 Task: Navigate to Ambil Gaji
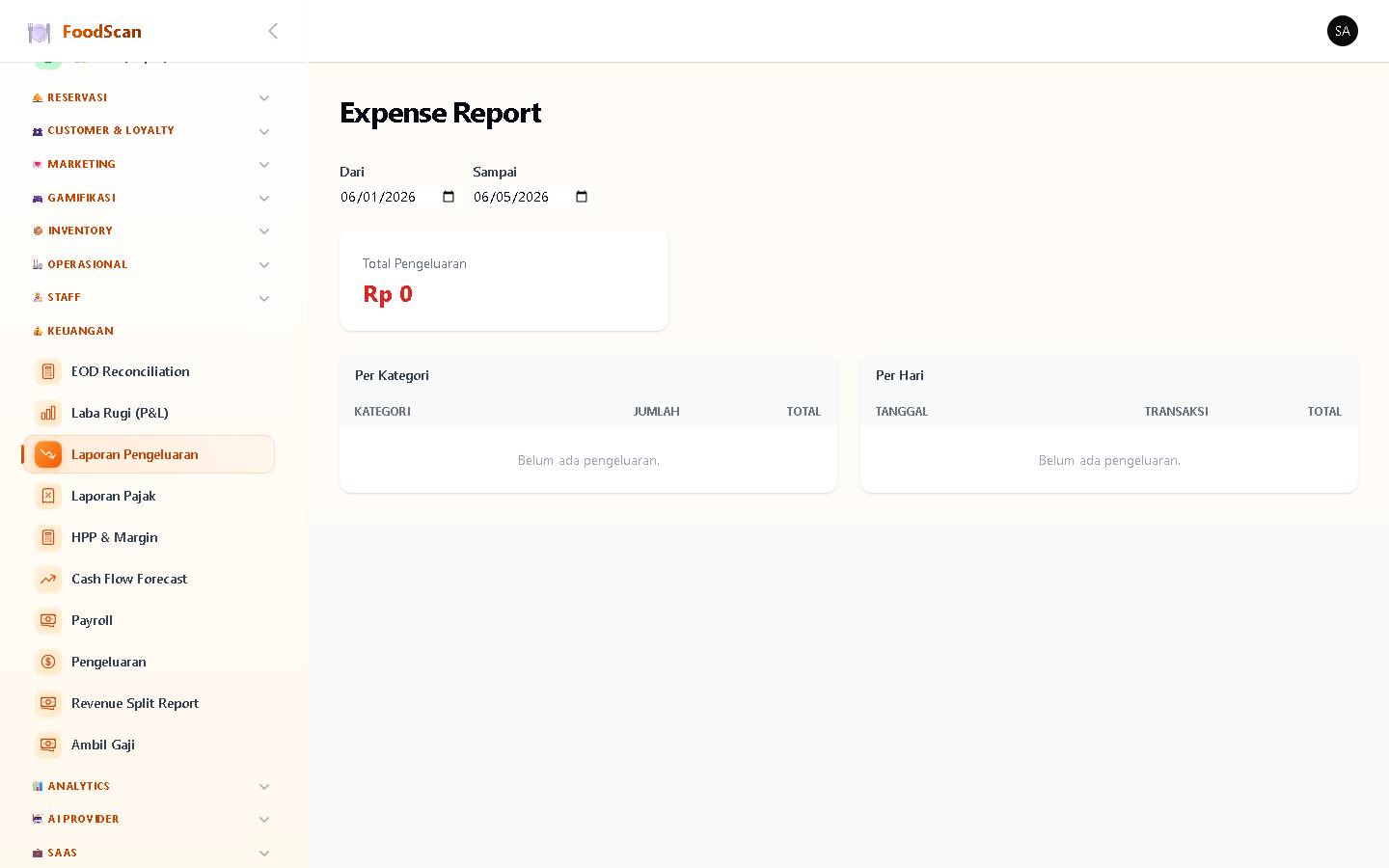150,745
